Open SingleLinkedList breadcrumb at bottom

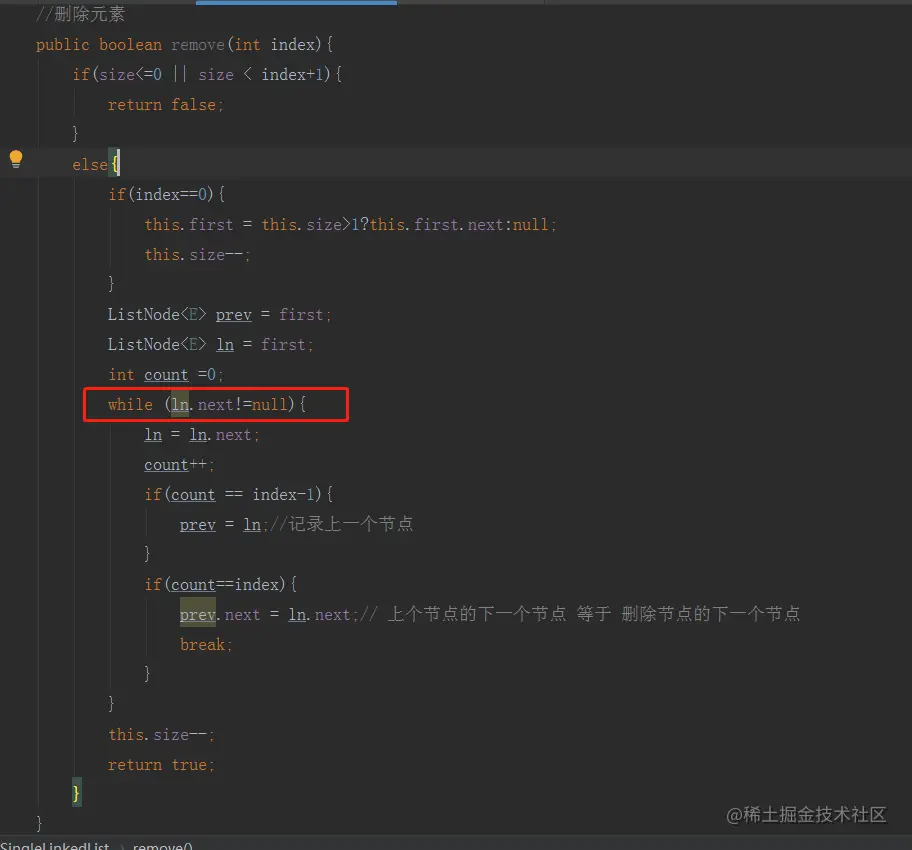[x=55, y=845]
